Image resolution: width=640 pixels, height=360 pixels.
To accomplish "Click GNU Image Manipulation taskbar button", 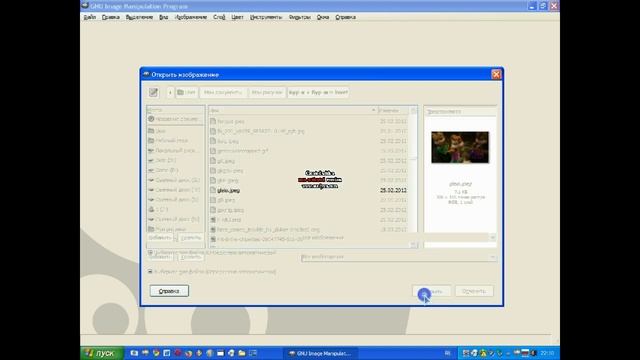I will click(x=320, y=353).
